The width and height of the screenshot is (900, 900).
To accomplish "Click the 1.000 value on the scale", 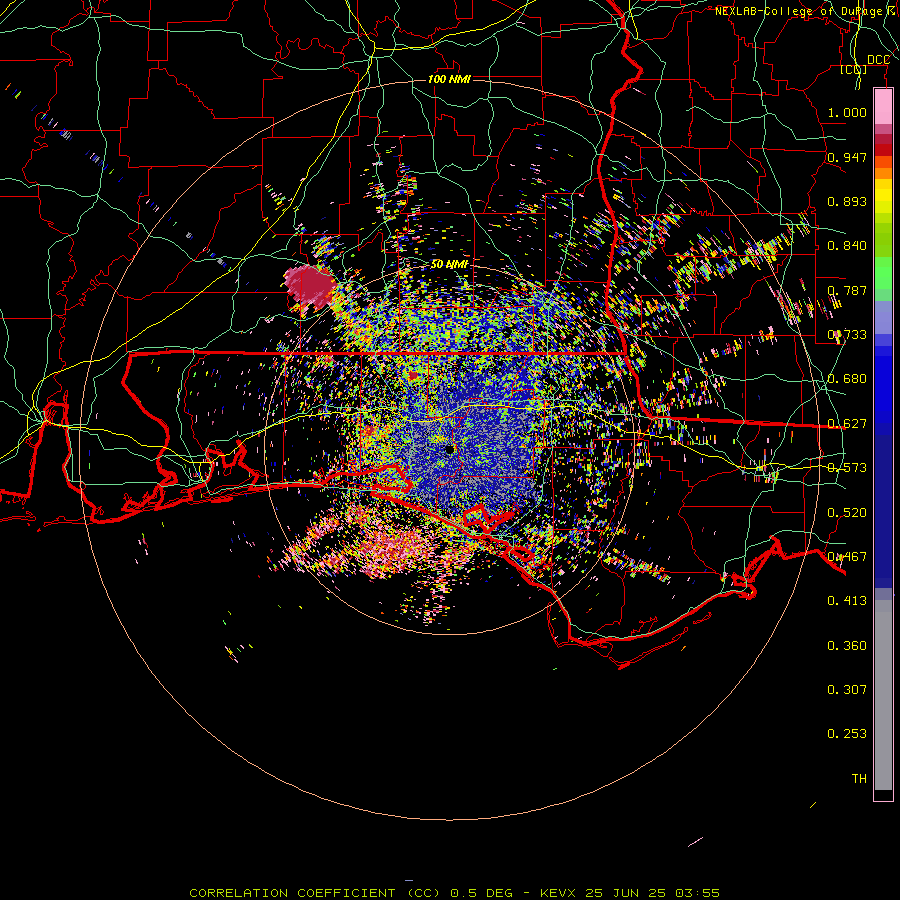I will tap(847, 112).
